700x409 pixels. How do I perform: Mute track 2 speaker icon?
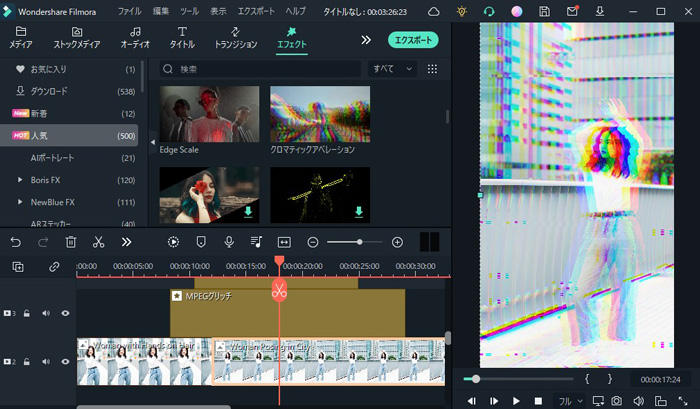(46, 361)
